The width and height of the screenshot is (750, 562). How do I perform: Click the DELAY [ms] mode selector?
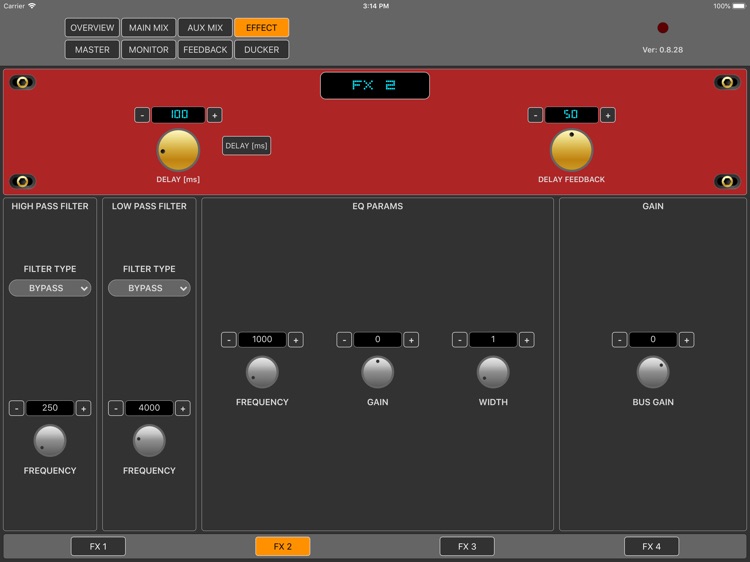246,146
